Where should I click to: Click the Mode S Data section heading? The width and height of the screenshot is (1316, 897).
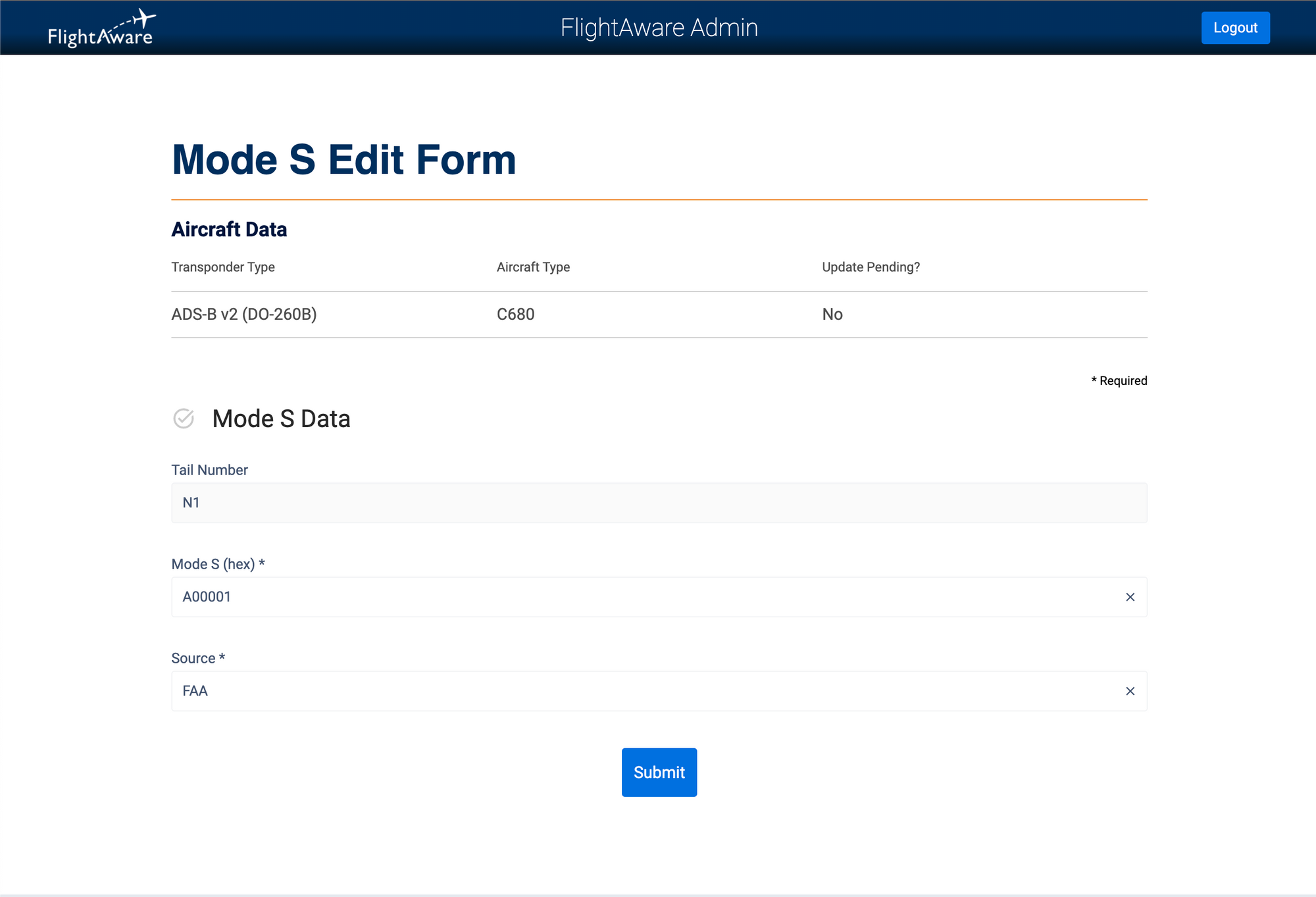[281, 419]
